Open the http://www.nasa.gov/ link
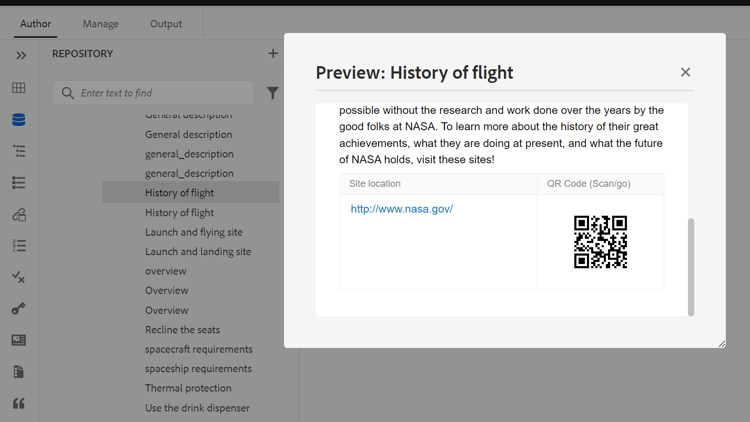 401,209
